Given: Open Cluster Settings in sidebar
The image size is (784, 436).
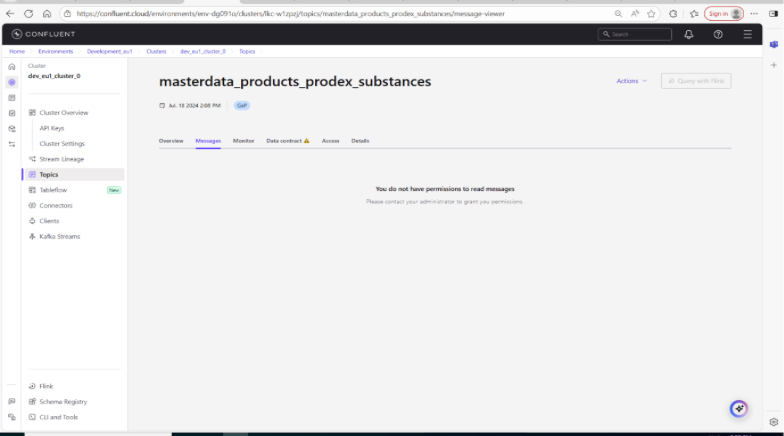Looking at the screenshot, I should point(62,144).
